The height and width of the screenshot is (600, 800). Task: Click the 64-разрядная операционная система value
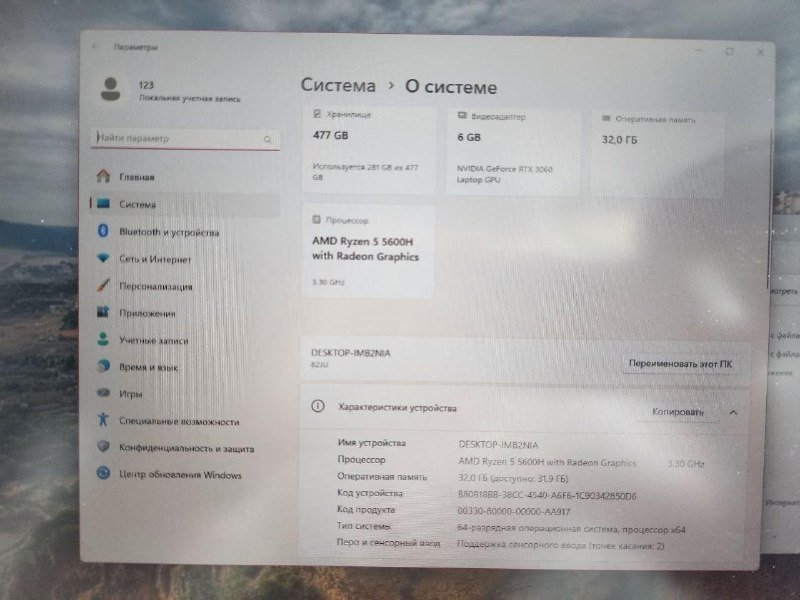coord(571,529)
